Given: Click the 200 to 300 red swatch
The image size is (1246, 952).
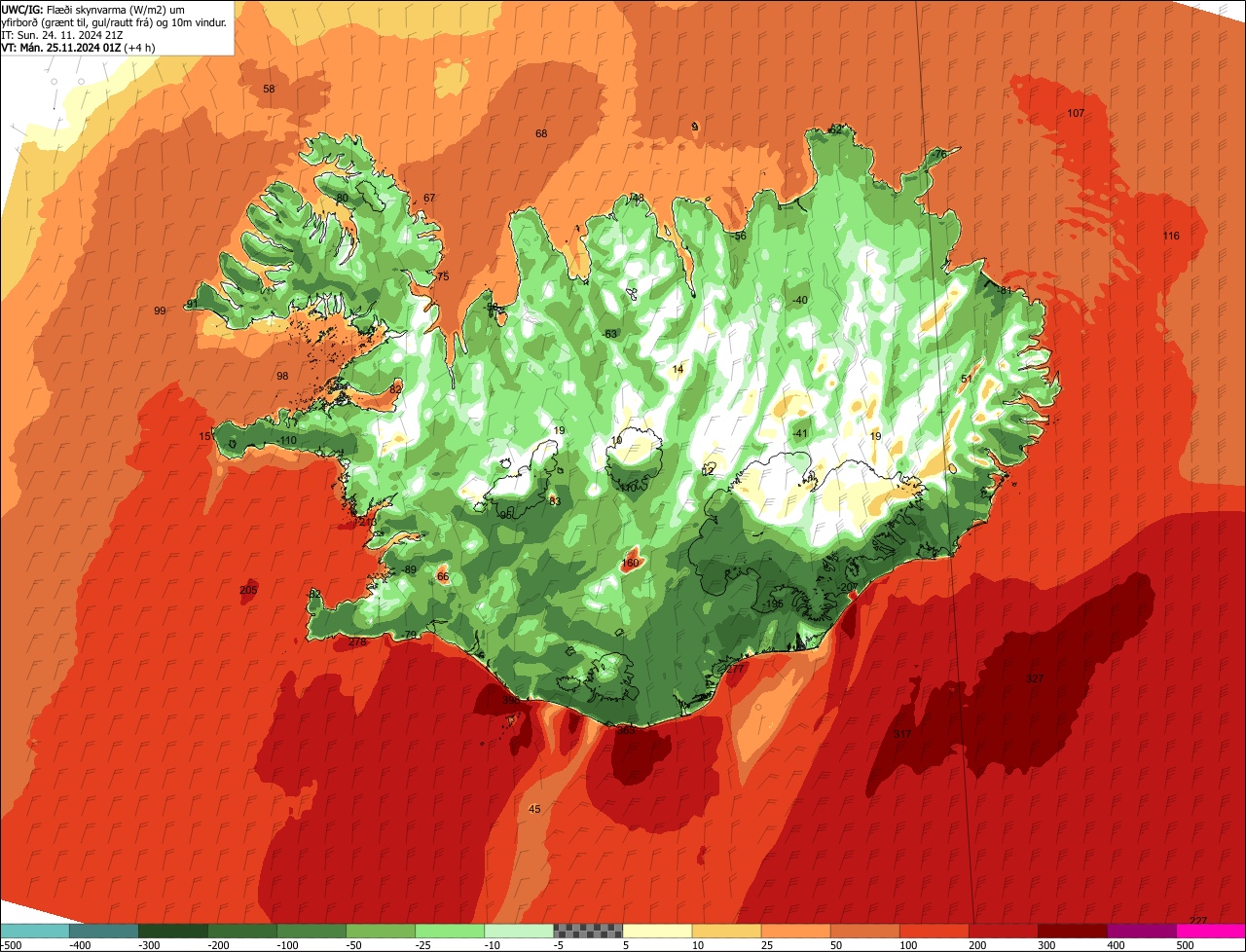Looking at the screenshot, I should [x=1002, y=930].
